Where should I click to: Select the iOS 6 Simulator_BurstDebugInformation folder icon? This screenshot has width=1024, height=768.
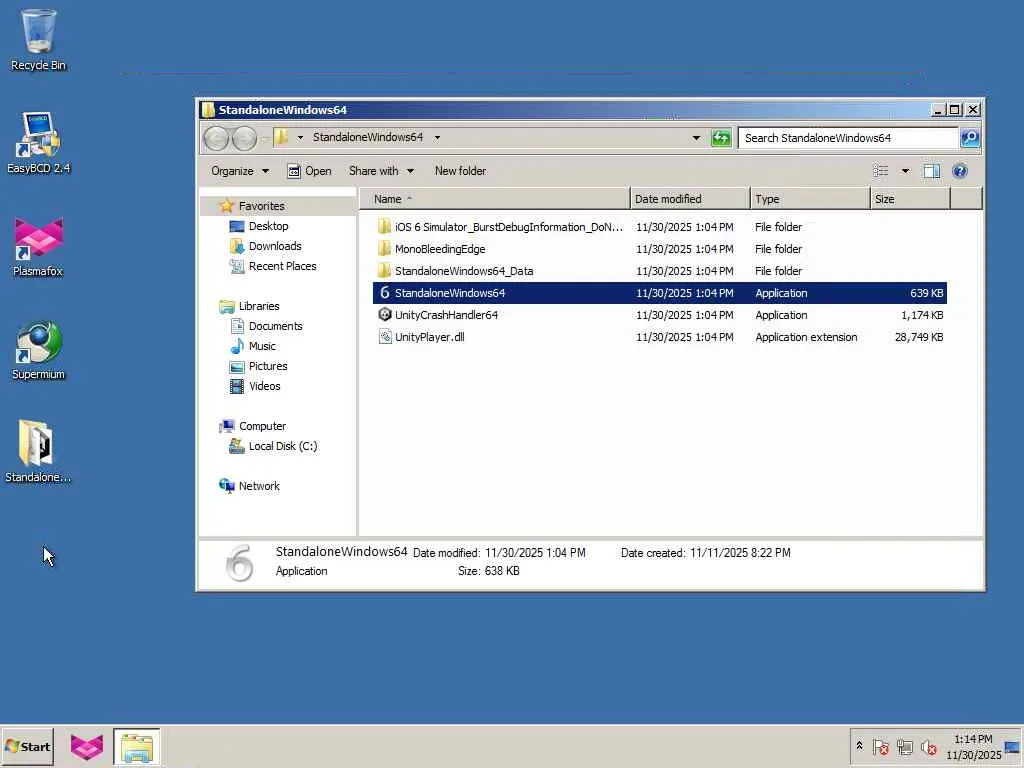click(385, 227)
